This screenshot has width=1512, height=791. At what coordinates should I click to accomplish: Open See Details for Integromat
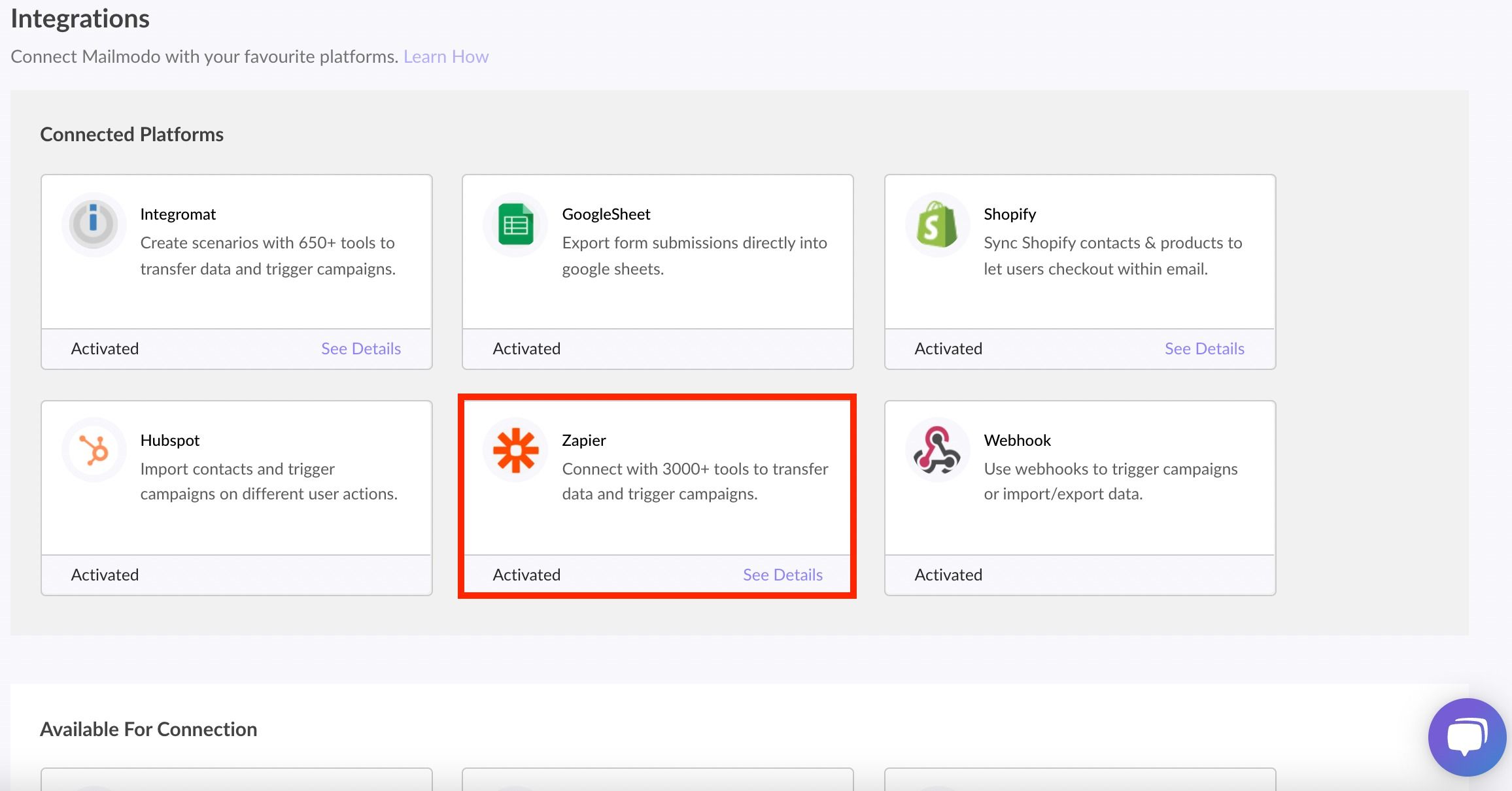360,348
